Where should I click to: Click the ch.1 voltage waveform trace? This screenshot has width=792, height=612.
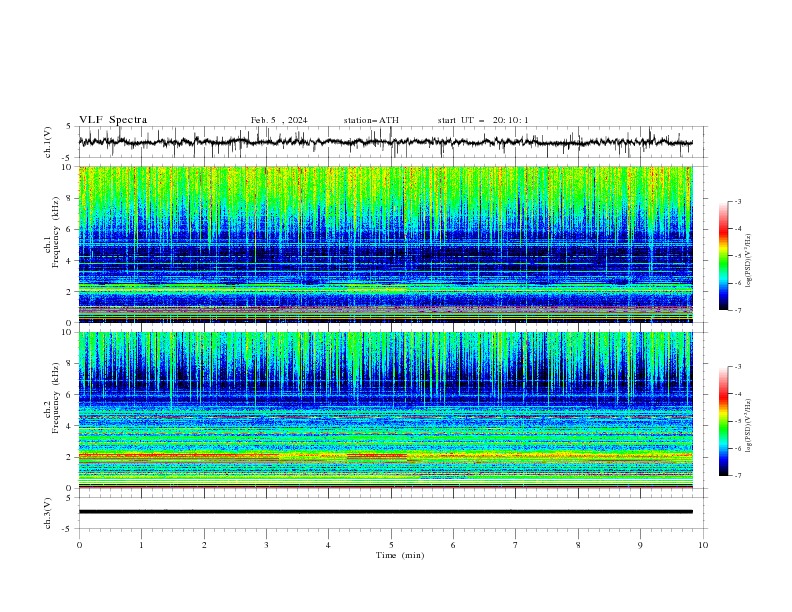(x=385, y=142)
